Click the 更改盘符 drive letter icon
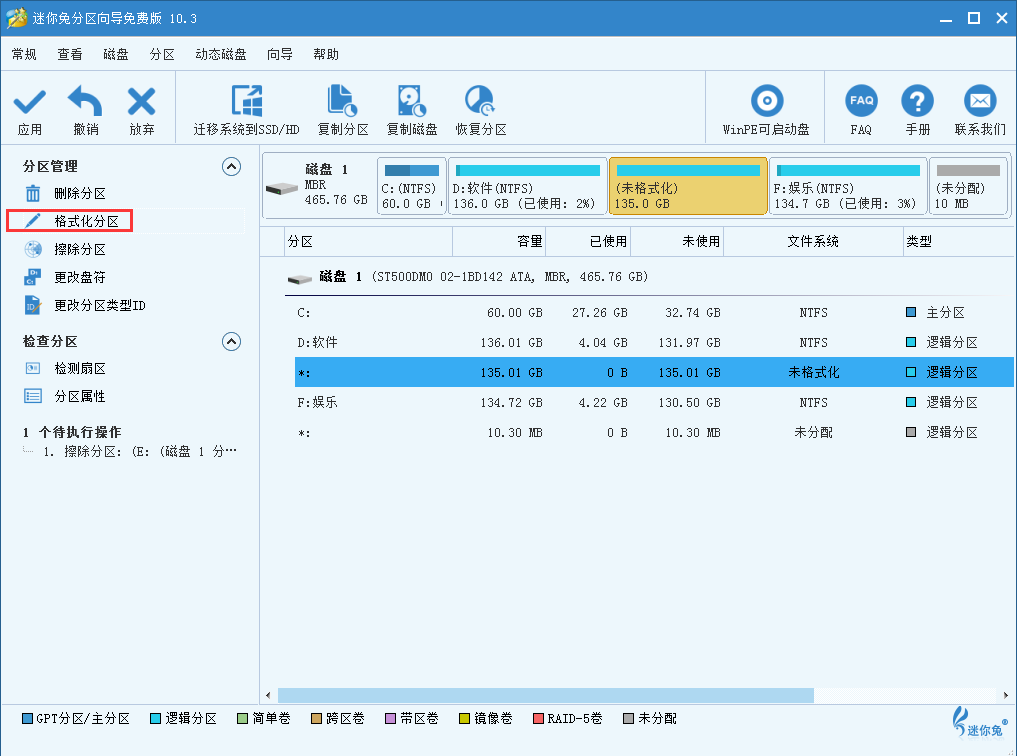1017x756 pixels. (32, 277)
